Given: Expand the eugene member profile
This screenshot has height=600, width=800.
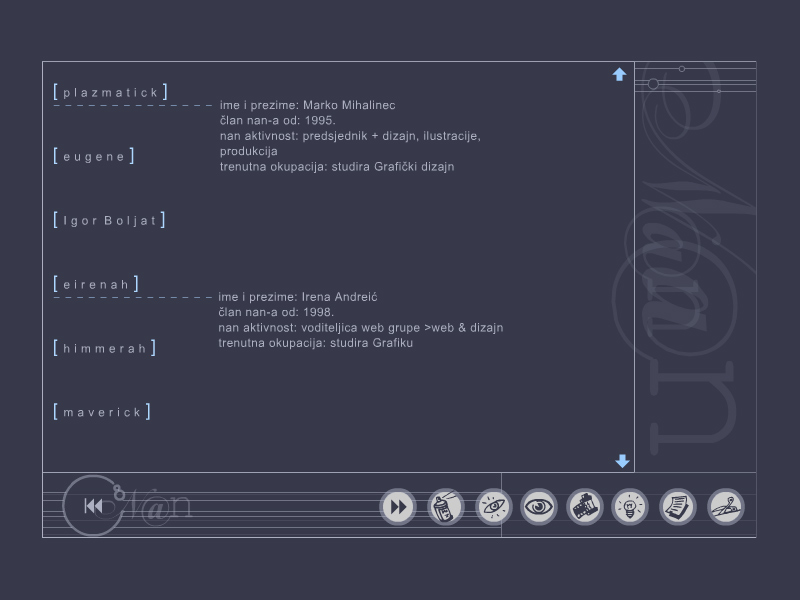Looking at the screenshot, I should [x=94, y=156].
